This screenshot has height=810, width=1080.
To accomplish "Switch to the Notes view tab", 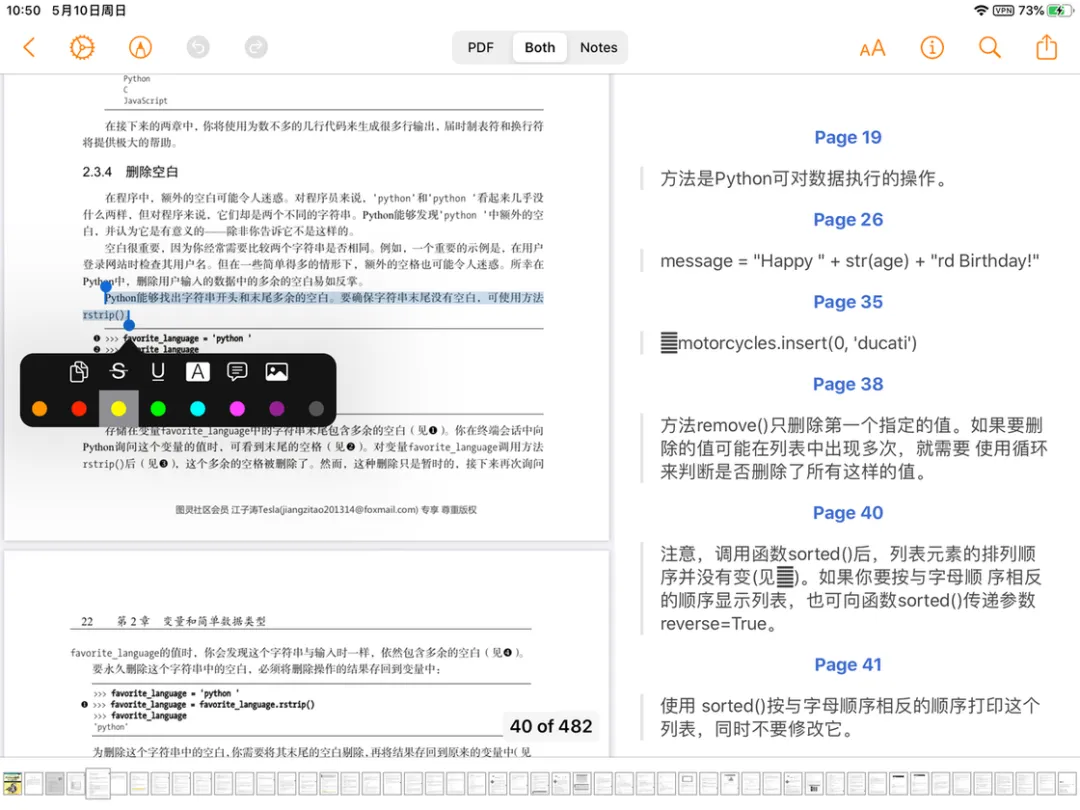I will coord(599,48).
